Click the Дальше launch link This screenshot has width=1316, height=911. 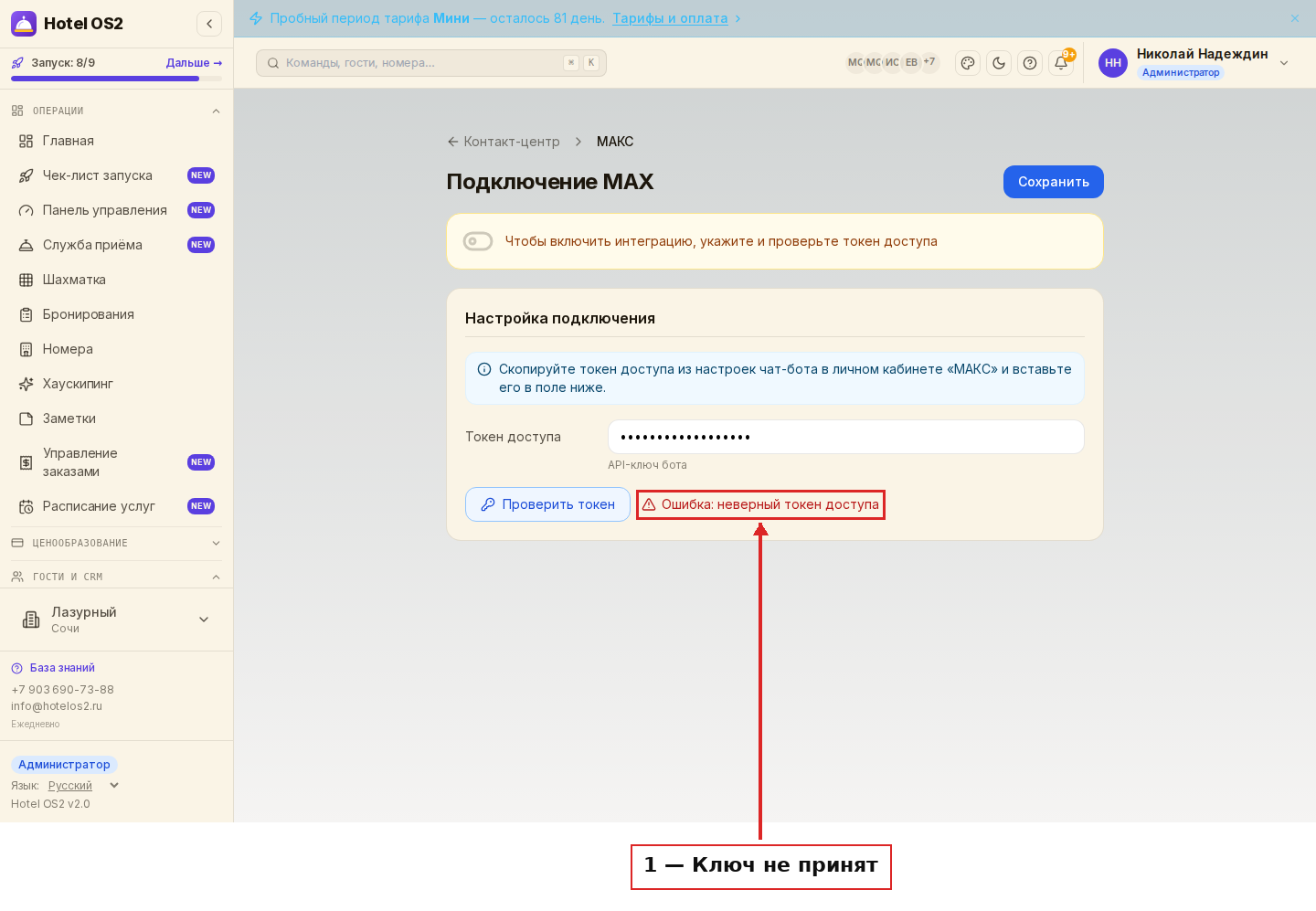pyautogui.click(x=194, y=63)
